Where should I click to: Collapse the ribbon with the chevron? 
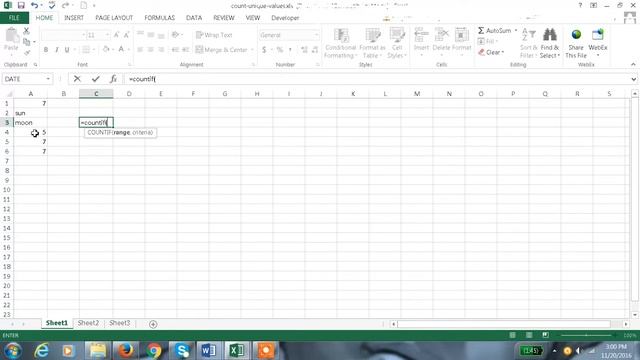(633, 64)
